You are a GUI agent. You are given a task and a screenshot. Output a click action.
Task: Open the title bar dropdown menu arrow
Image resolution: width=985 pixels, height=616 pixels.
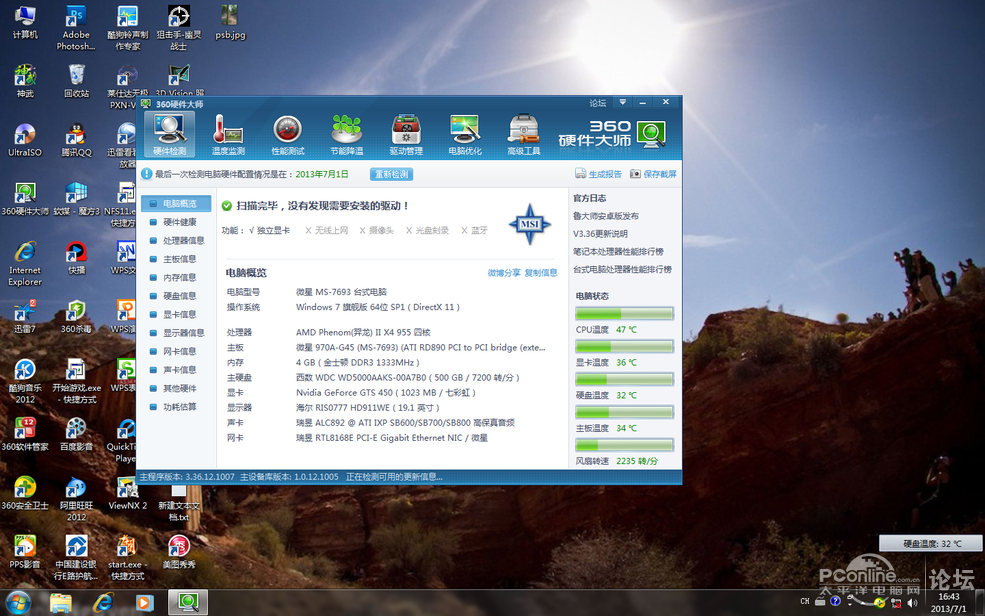623,102
